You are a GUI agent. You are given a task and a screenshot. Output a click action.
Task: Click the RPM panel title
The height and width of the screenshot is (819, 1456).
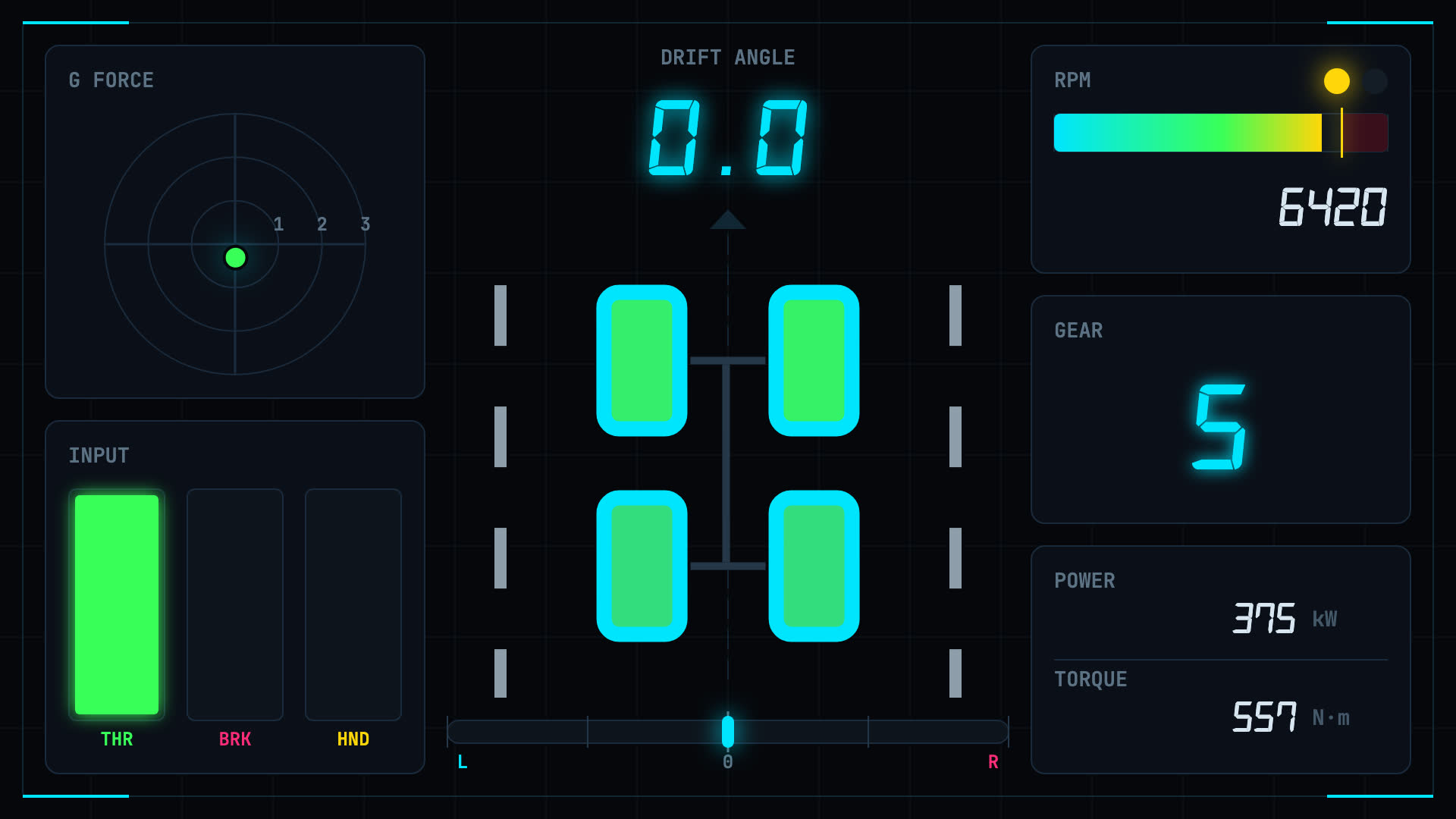pyautogui.click(x=1072, y=80)
